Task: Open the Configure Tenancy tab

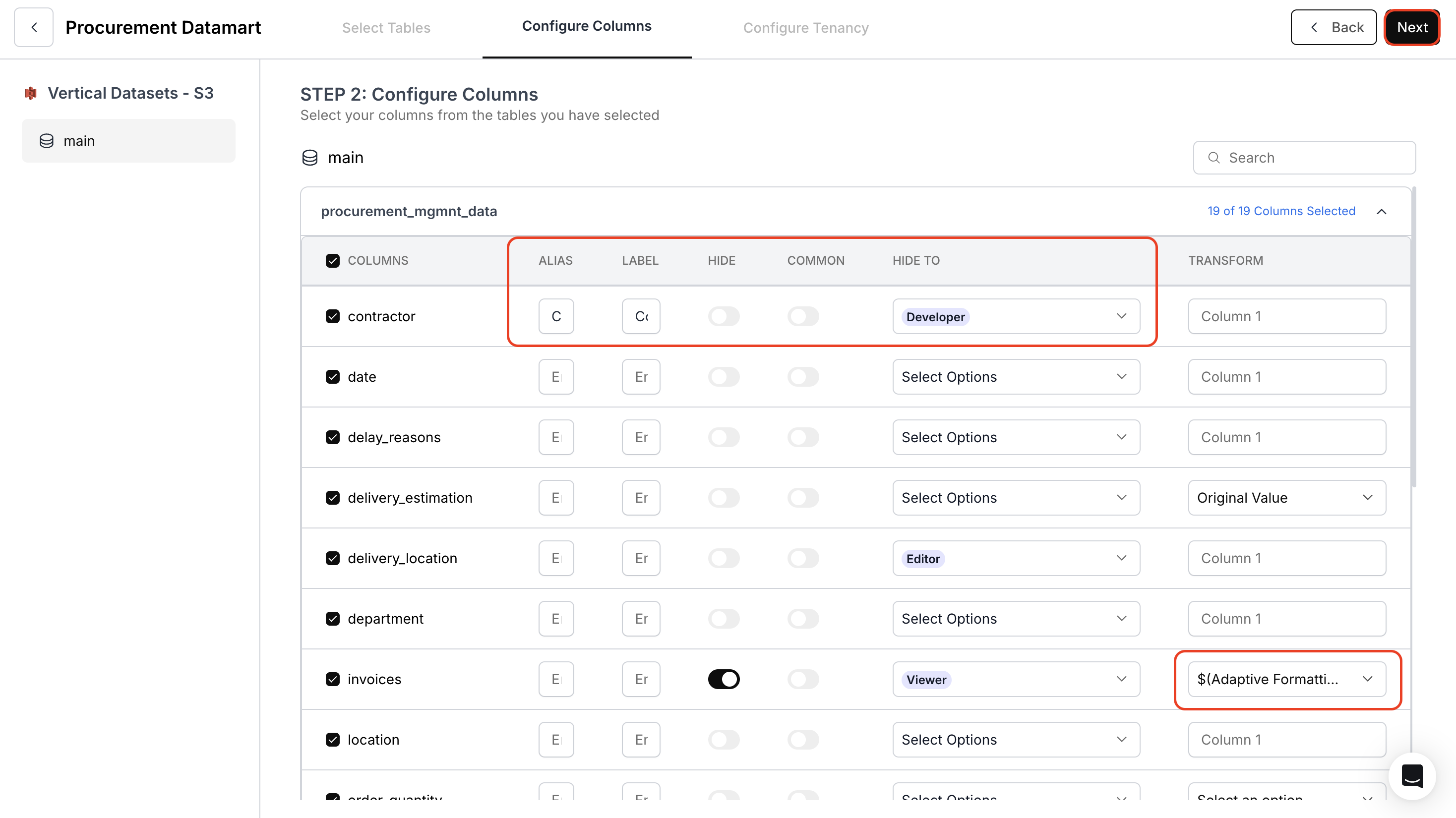Action: point(805,27)
